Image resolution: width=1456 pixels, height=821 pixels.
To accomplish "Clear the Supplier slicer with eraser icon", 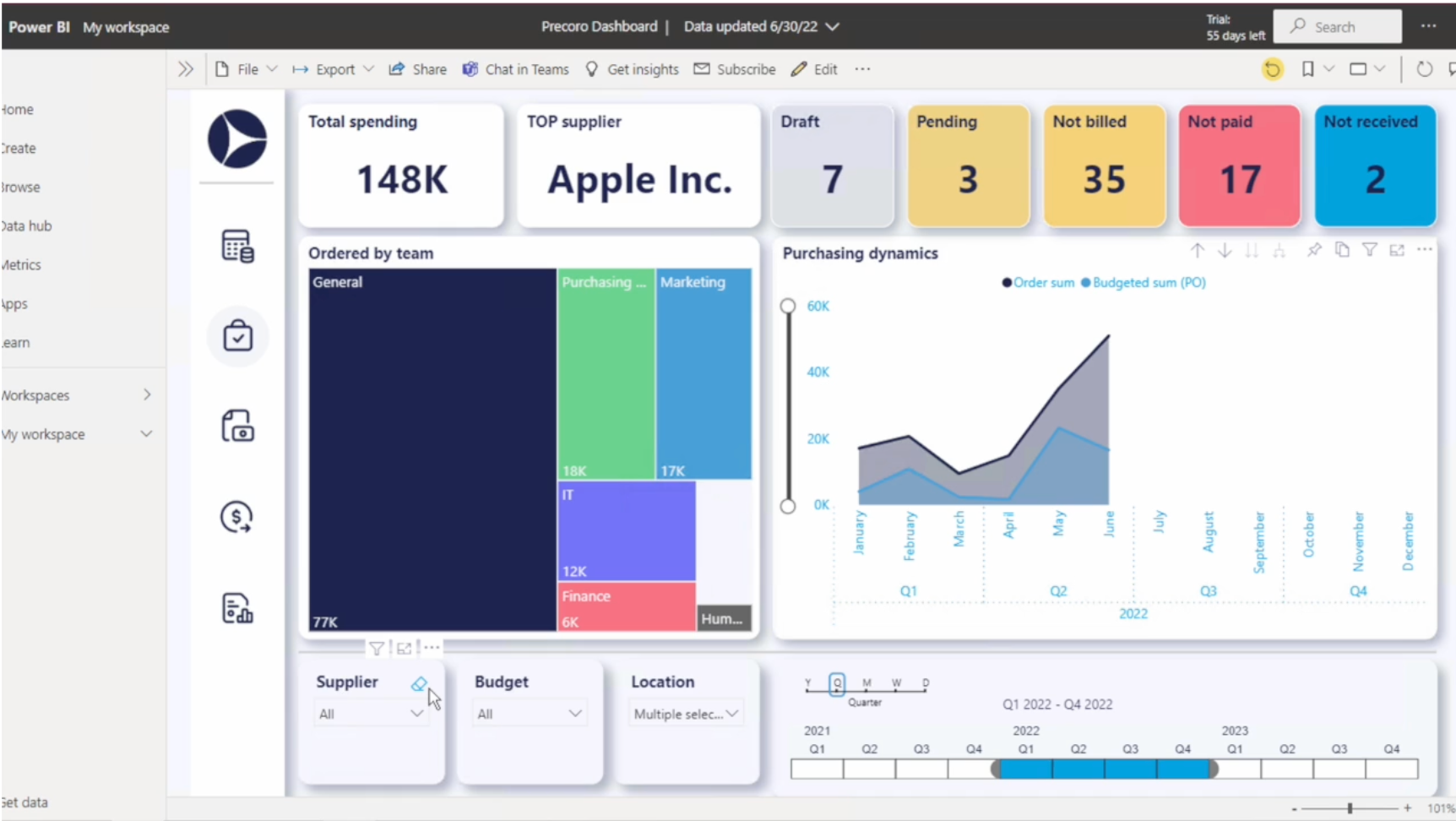I will (419, 684).
